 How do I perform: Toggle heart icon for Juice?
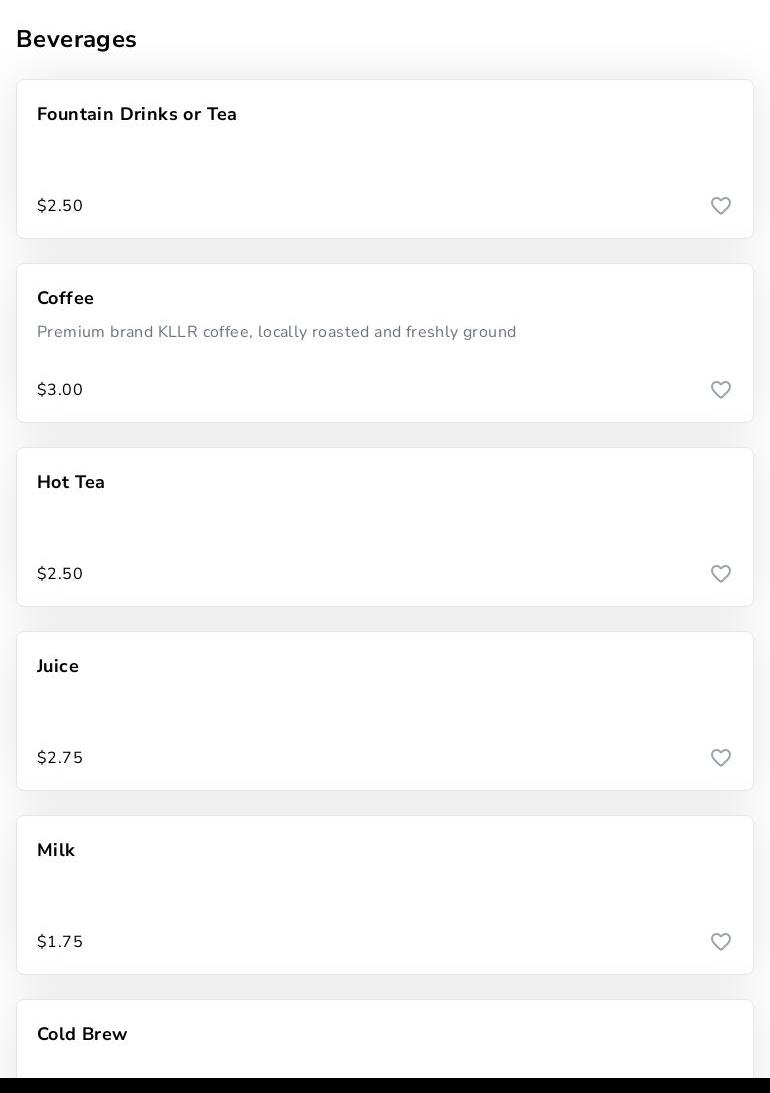click(721, 758)
